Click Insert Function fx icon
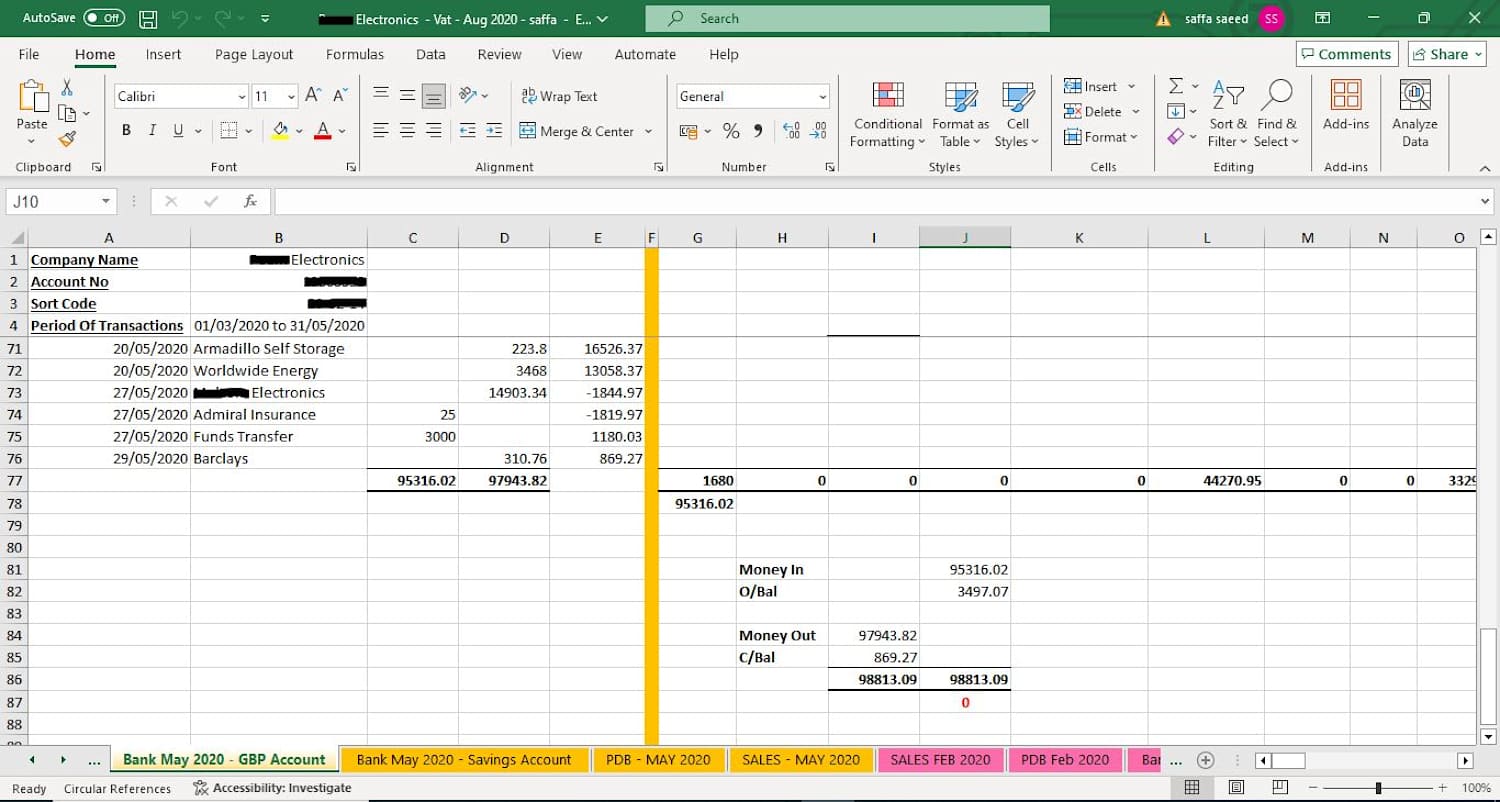Viewport: 1500px width, 802px height. [250, 201]
